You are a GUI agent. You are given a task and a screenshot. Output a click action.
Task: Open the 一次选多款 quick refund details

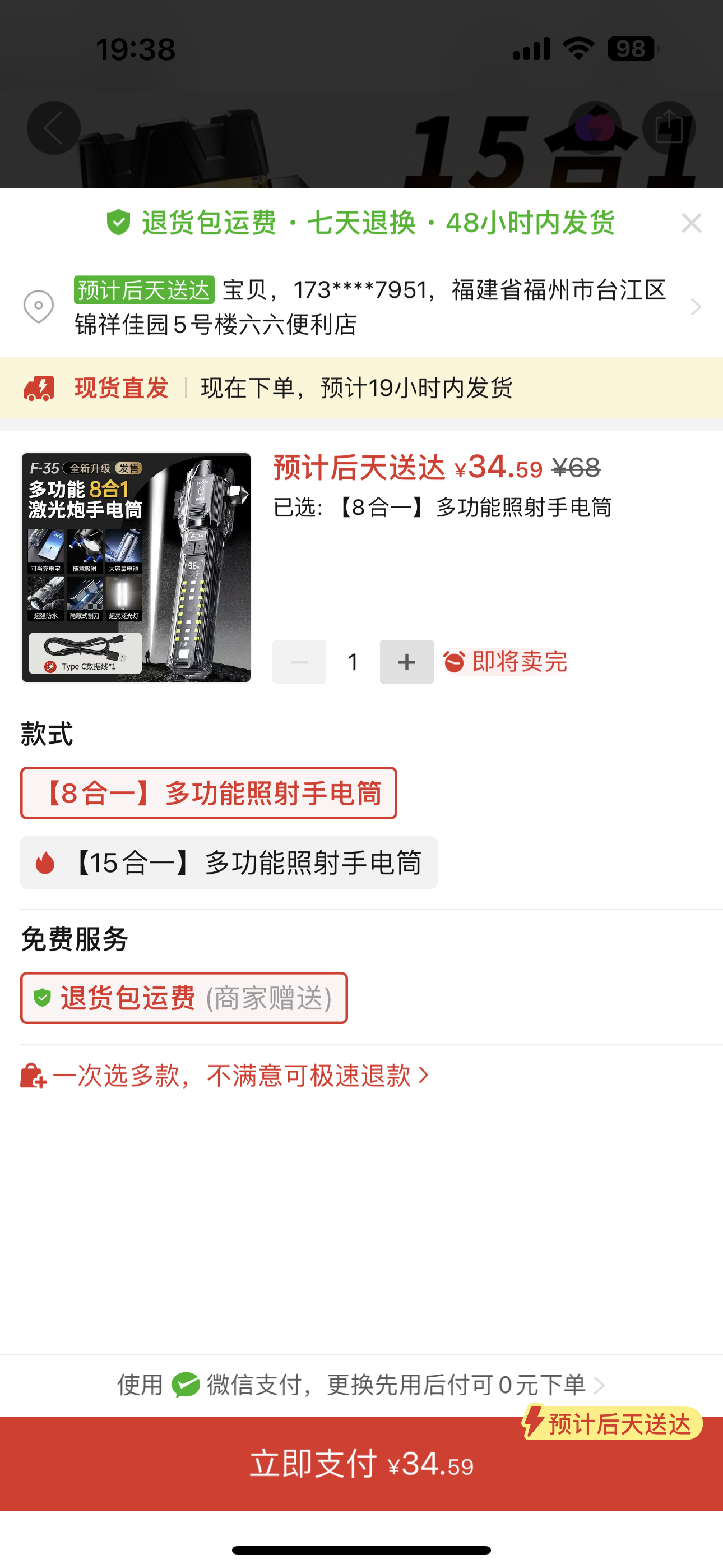coord(225,1076)
